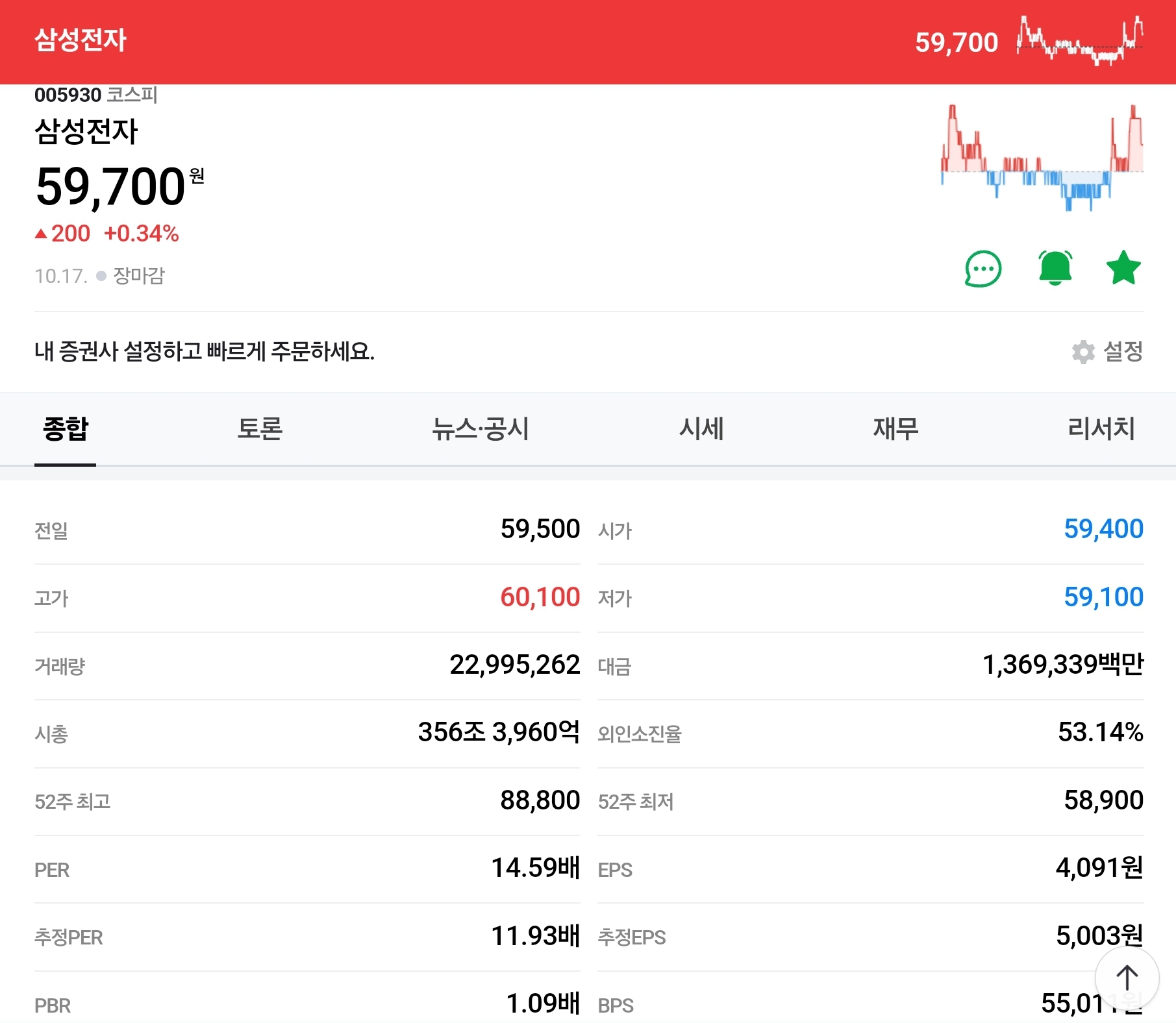
Task: Switch to the 토론 tab
Action: coord(260,429)
